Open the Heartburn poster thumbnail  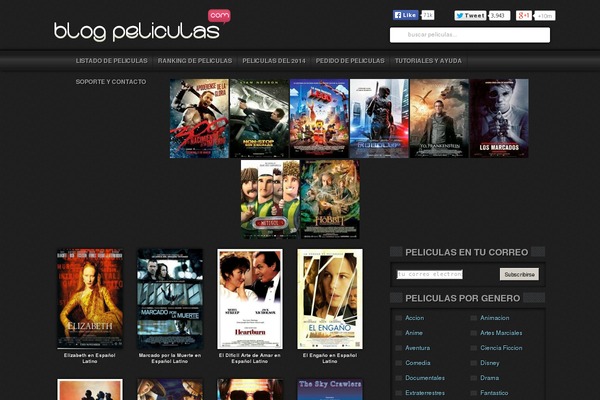pos(250,299)
